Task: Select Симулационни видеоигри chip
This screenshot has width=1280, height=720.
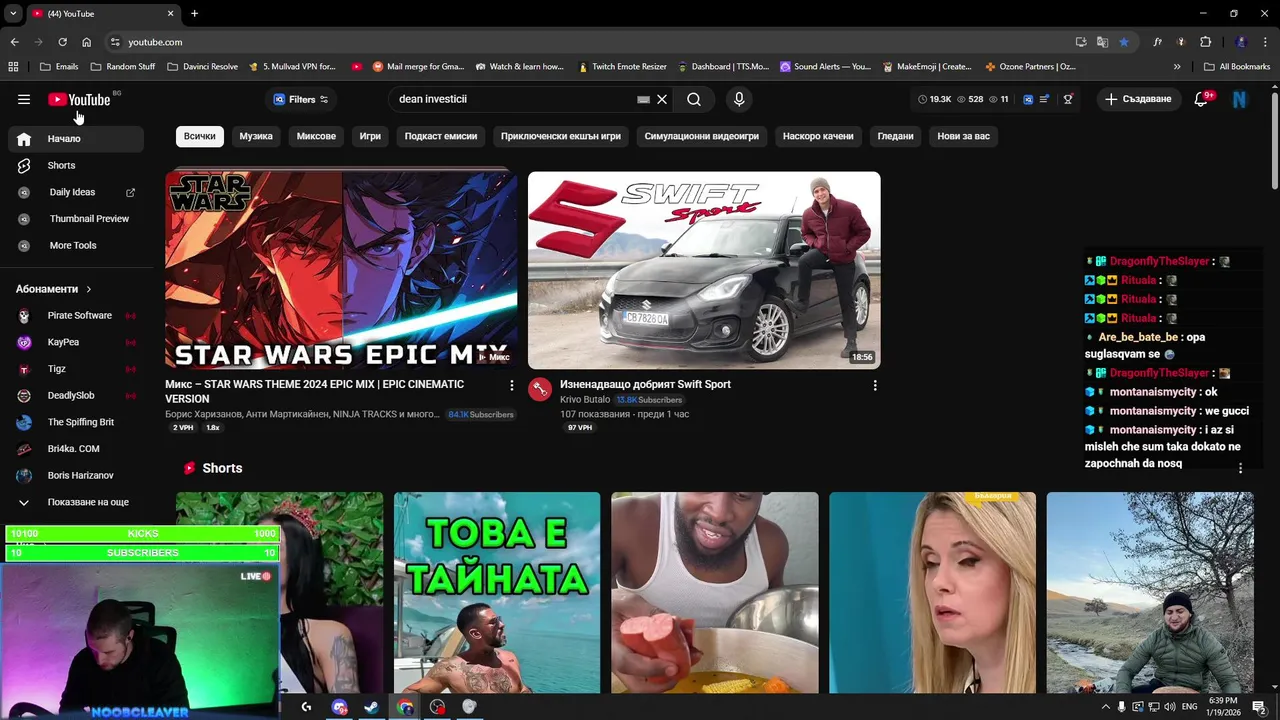Action: (701, 136)
